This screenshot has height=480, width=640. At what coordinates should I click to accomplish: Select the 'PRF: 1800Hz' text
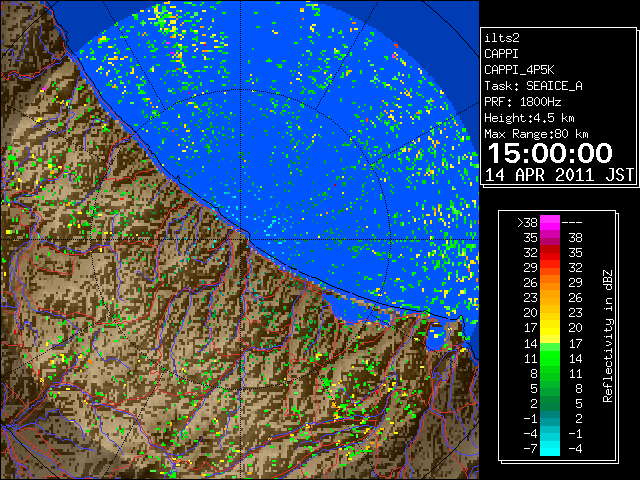[x=522, y=102]
